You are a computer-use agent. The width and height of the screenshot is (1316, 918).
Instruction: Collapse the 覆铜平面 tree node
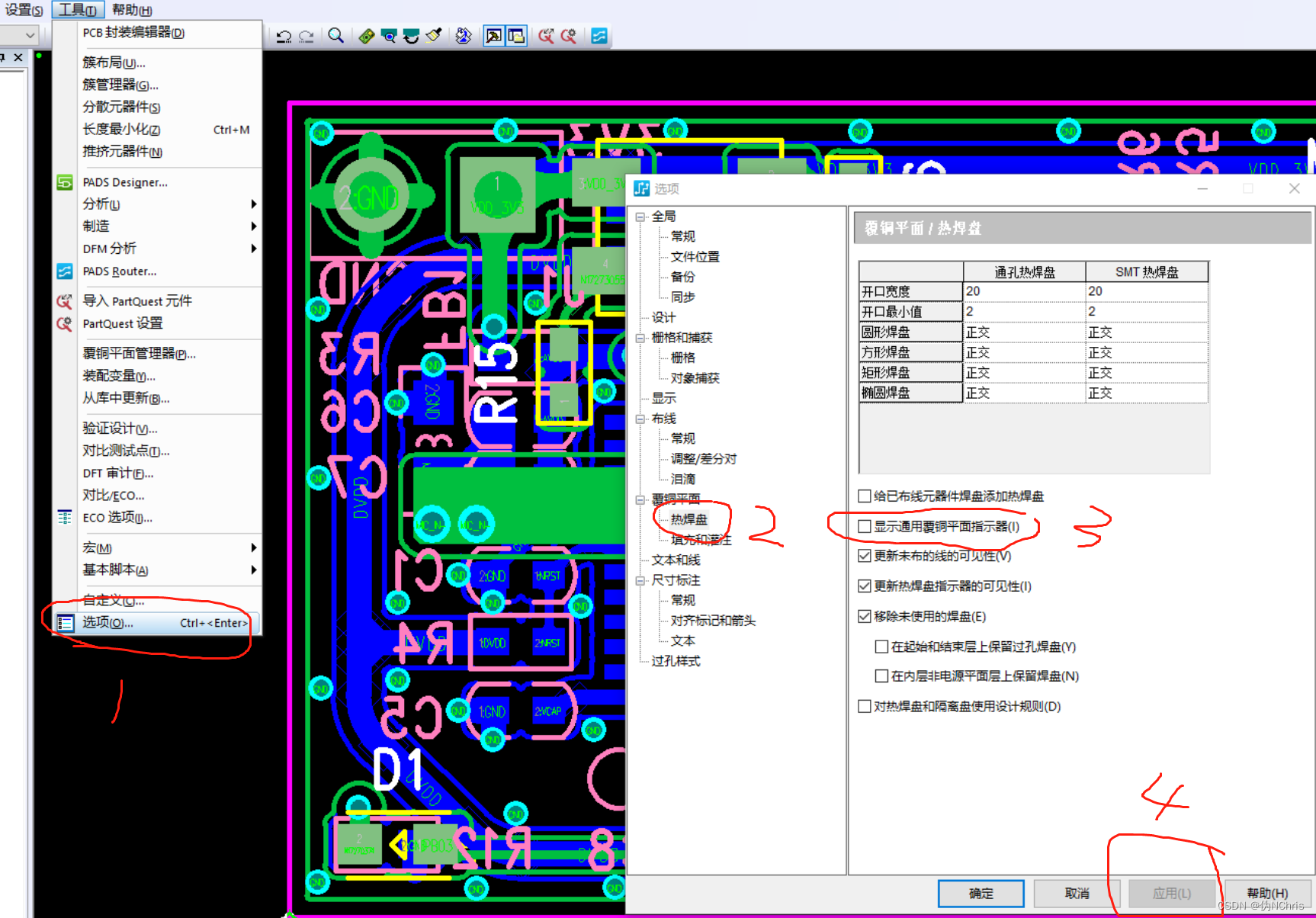[x=640, y=499]
